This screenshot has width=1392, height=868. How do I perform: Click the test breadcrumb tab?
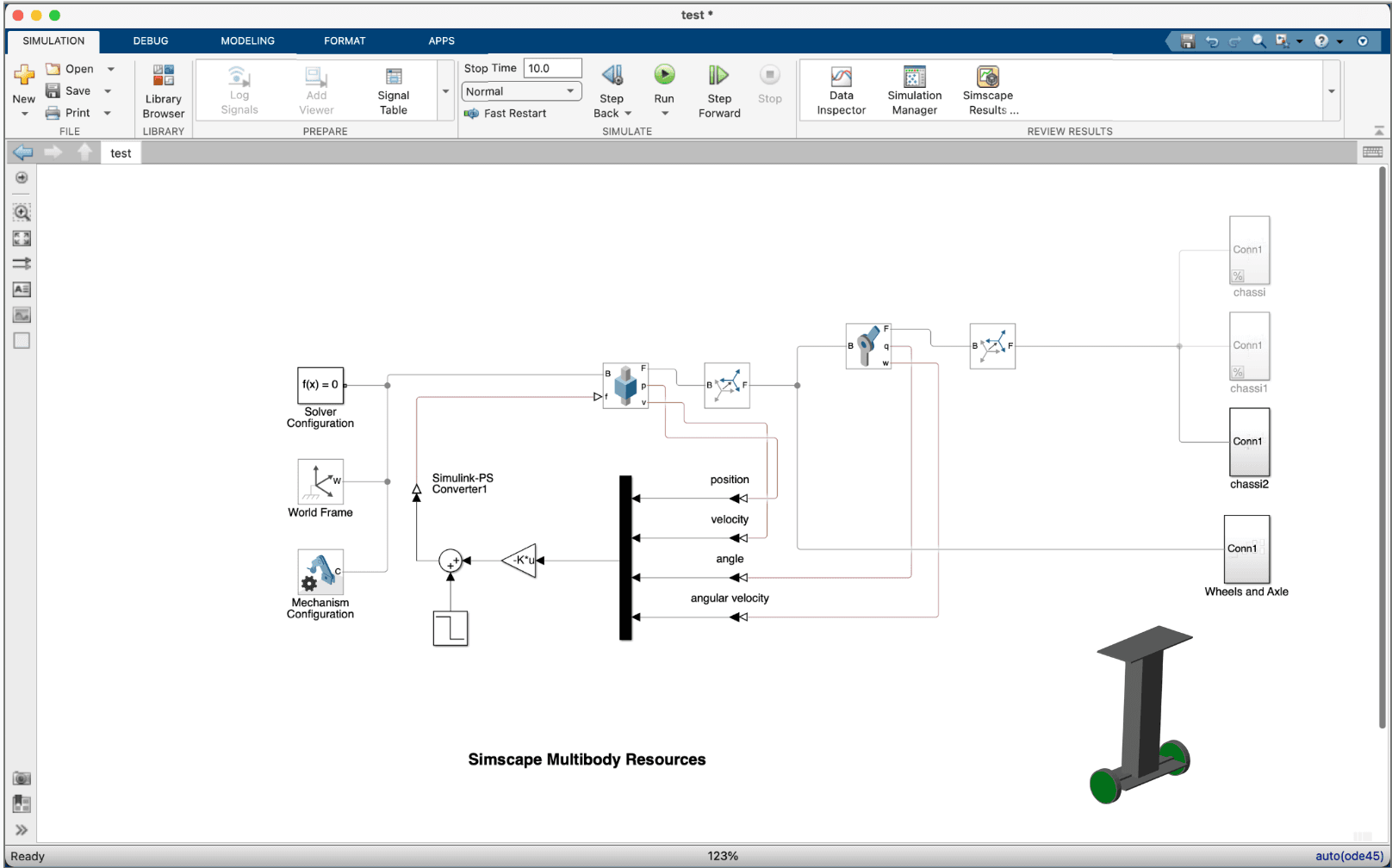pos(121,153)
